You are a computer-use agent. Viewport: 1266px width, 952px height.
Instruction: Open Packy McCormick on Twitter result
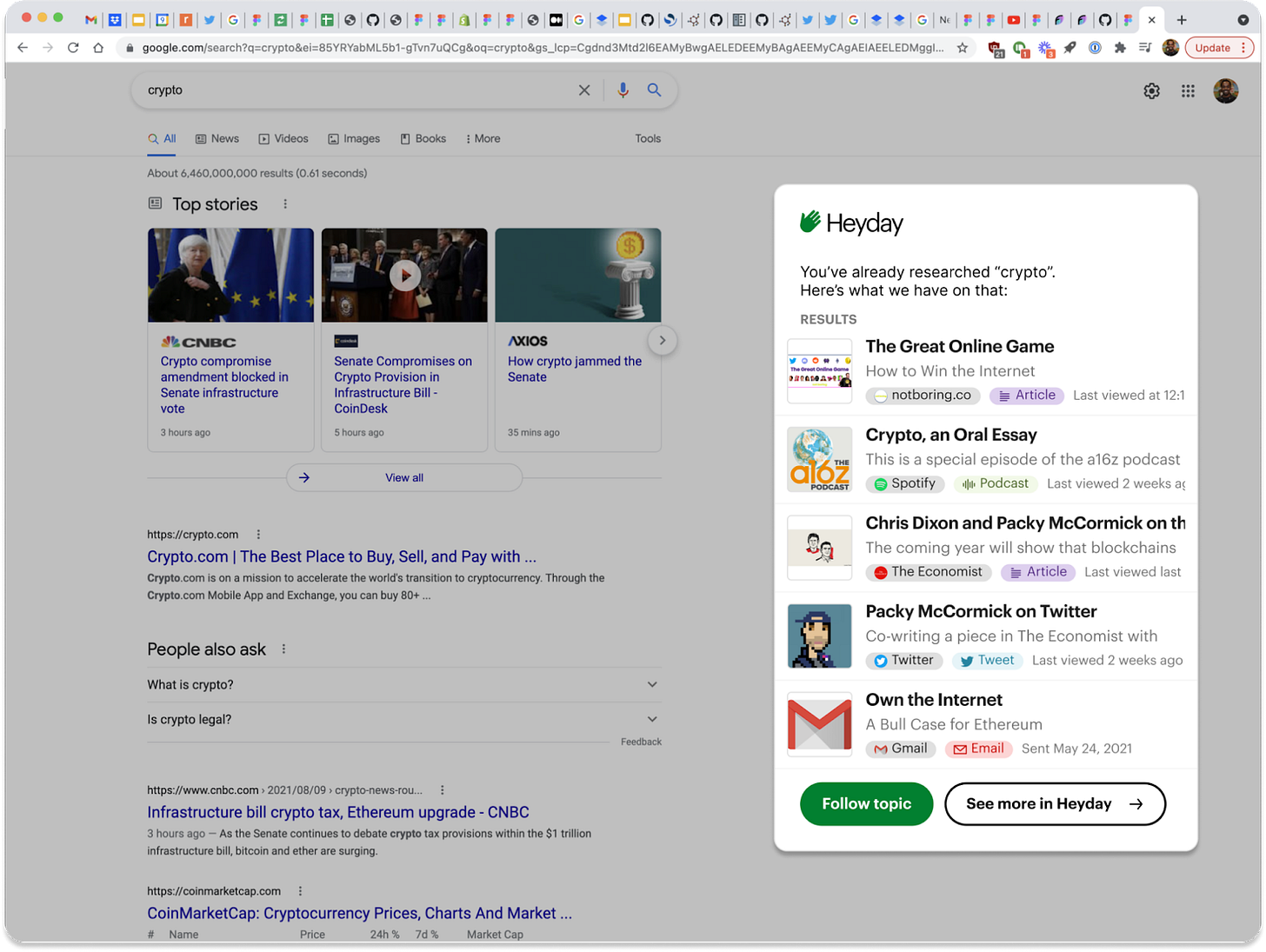(986, 636)
